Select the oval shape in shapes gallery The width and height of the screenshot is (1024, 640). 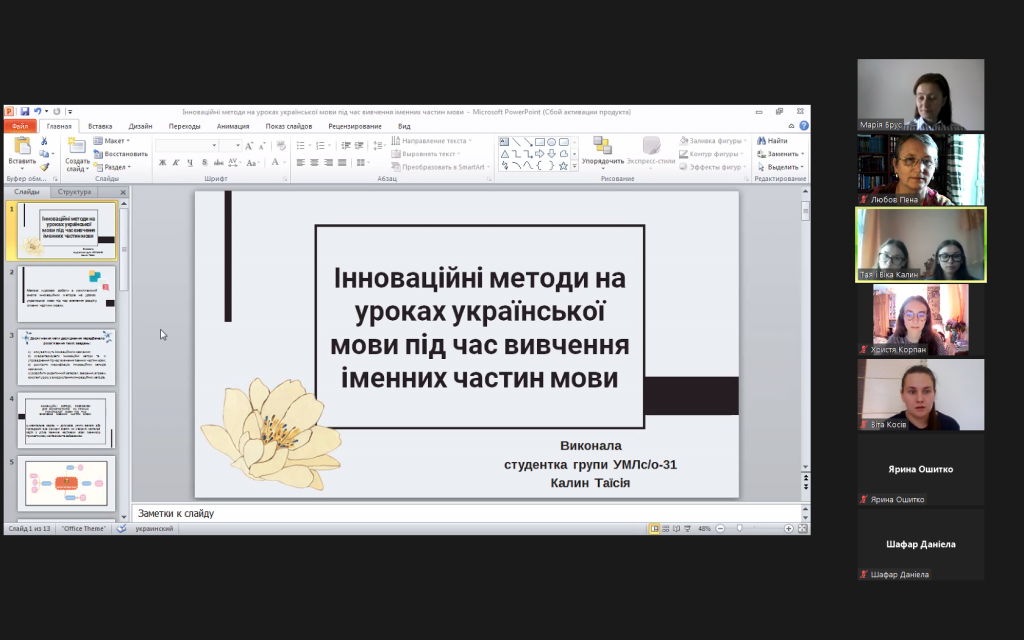point(552,142)
